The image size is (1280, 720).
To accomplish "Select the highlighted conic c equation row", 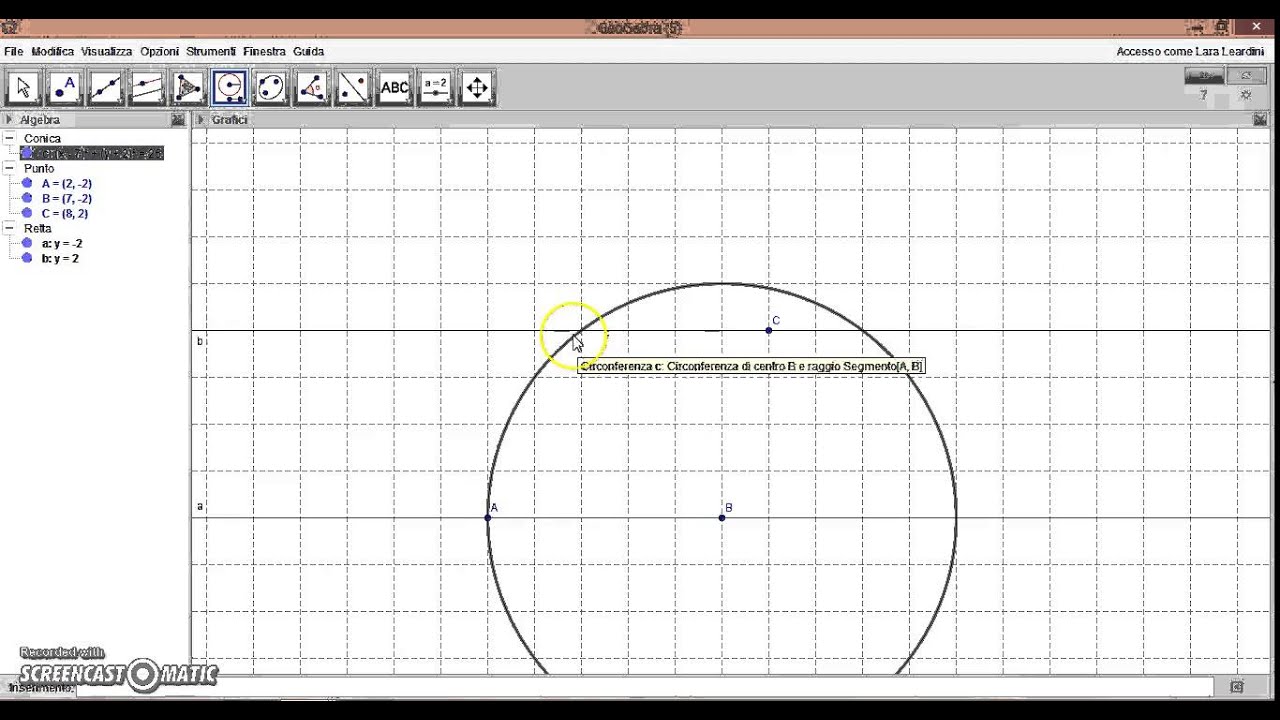I will point(92,153).
